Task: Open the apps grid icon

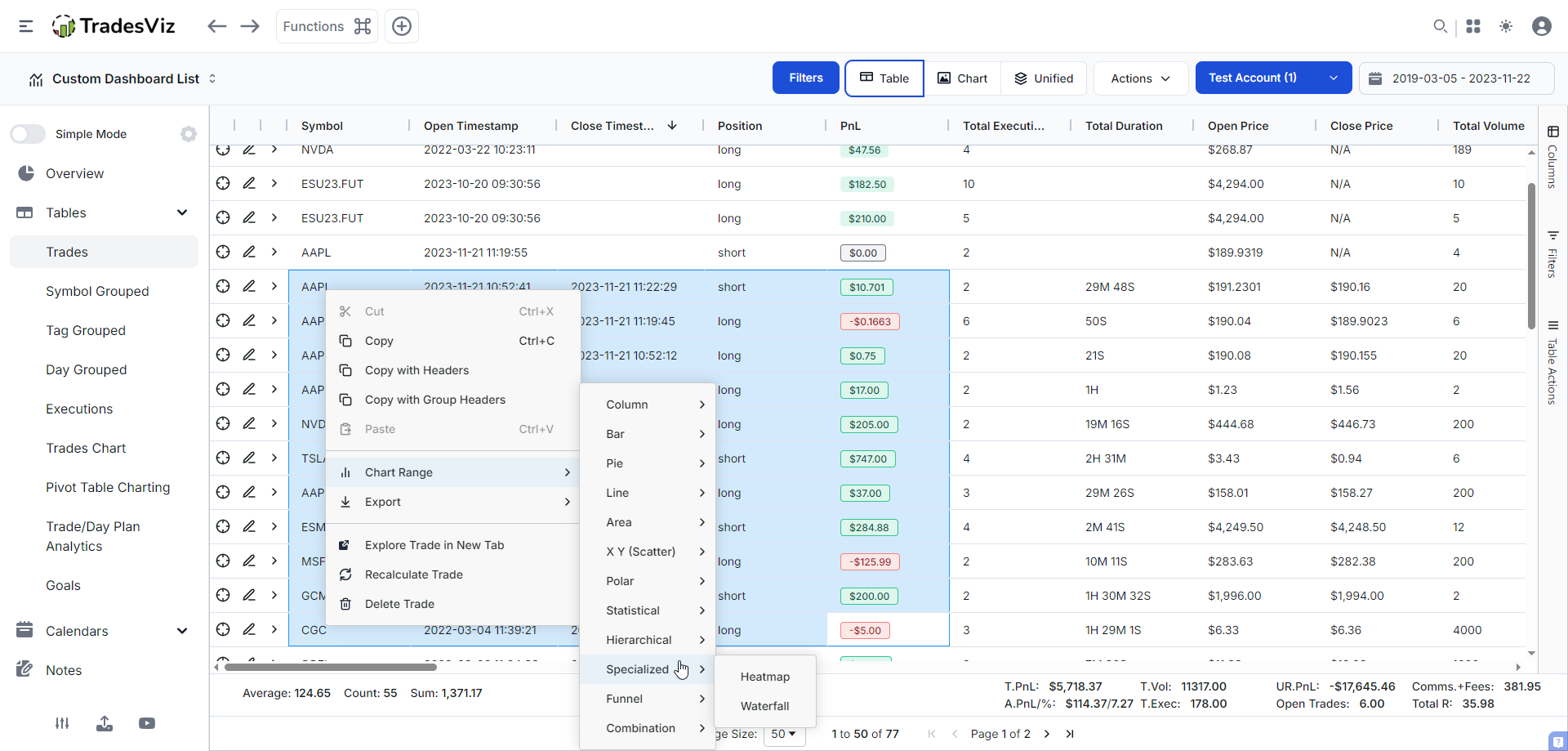Action: point(1473,26)
